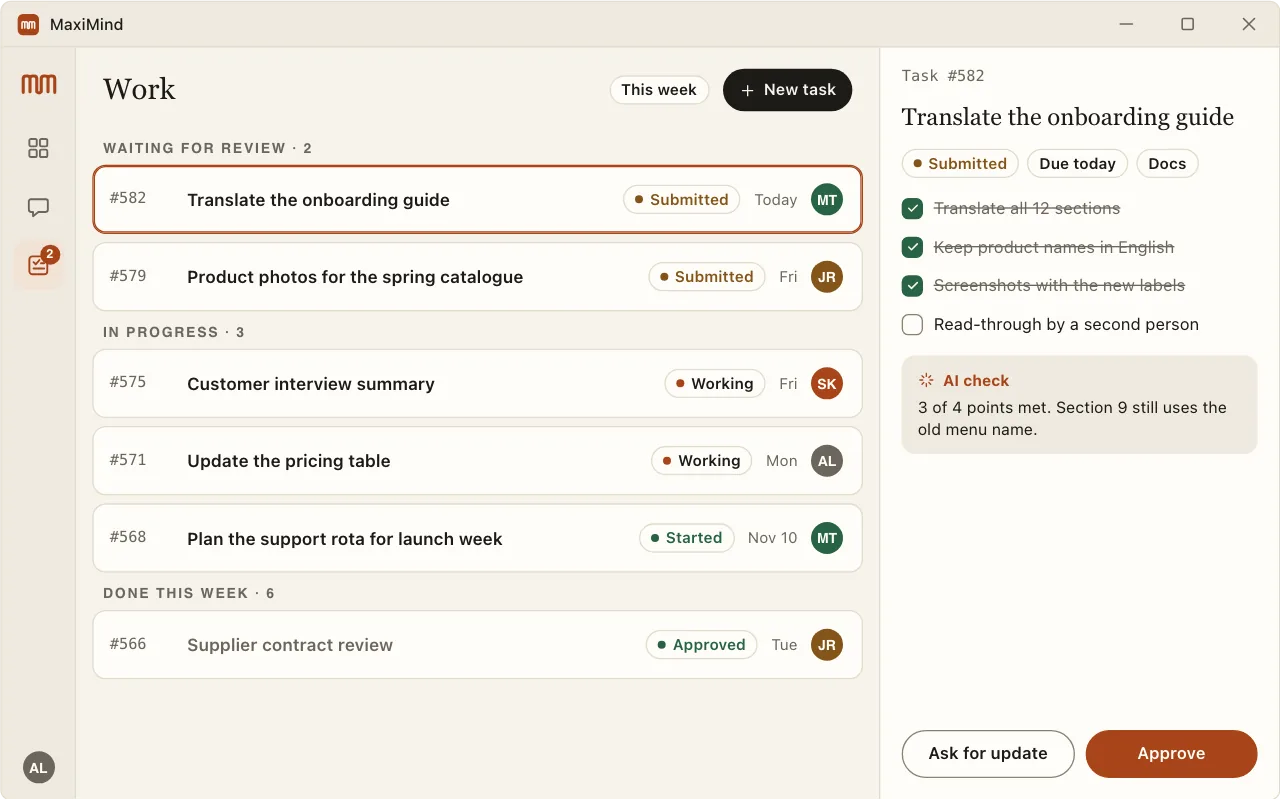Image resolution: width=1280 pixels, height=800 pixels.
Task: Click the Work page heading
Action: (139, 89)
